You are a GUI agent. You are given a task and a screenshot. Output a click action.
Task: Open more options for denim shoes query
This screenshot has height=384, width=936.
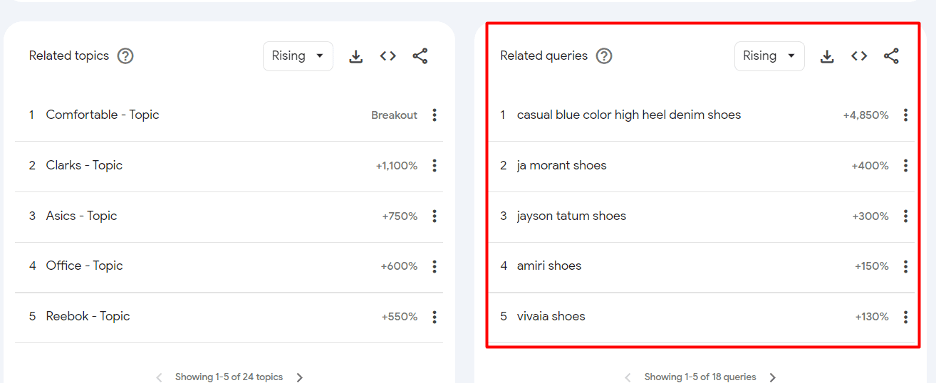(x=906, y=115)
